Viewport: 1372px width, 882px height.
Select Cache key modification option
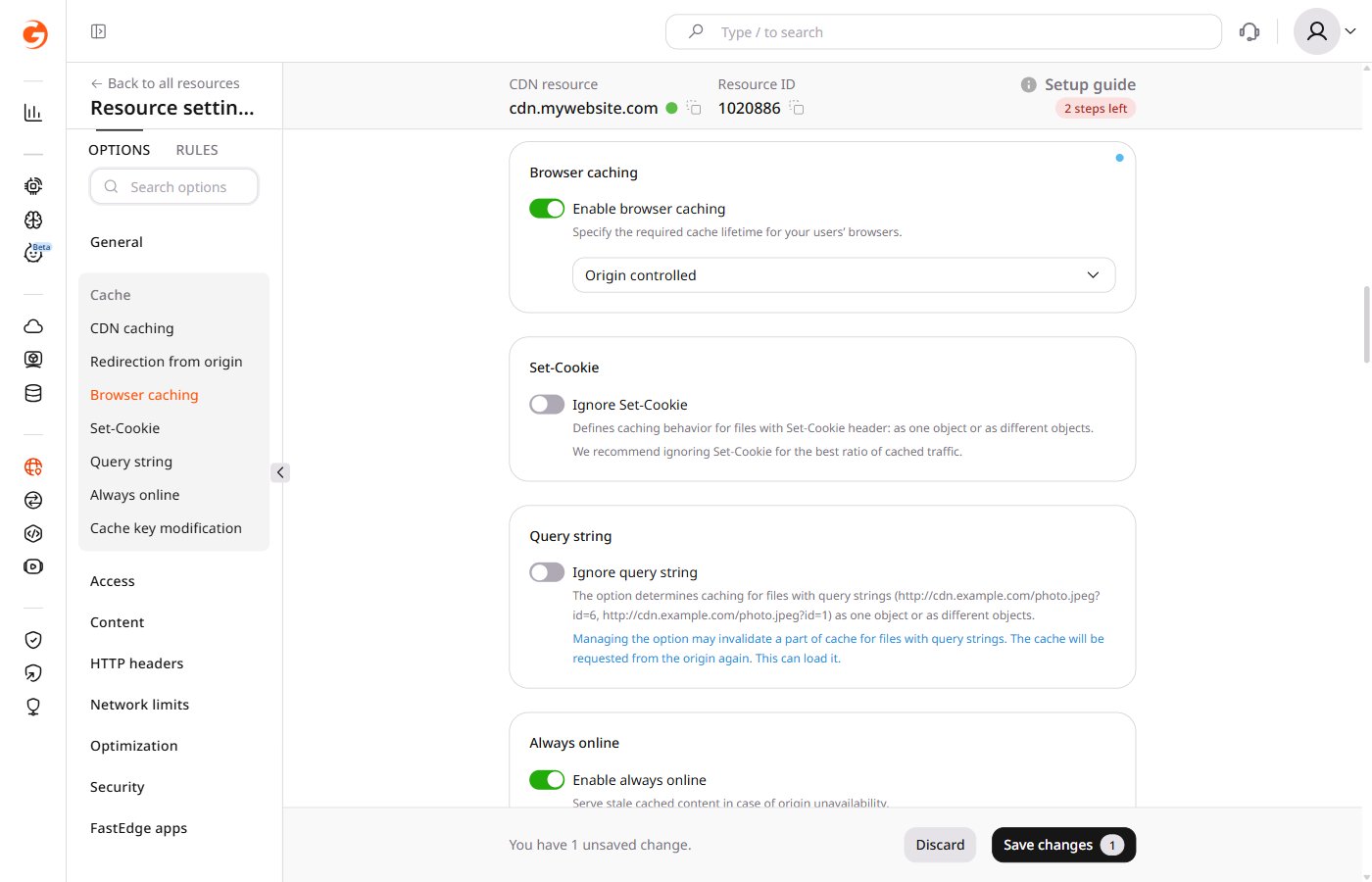pyautogui.click(x=166, y=528)
